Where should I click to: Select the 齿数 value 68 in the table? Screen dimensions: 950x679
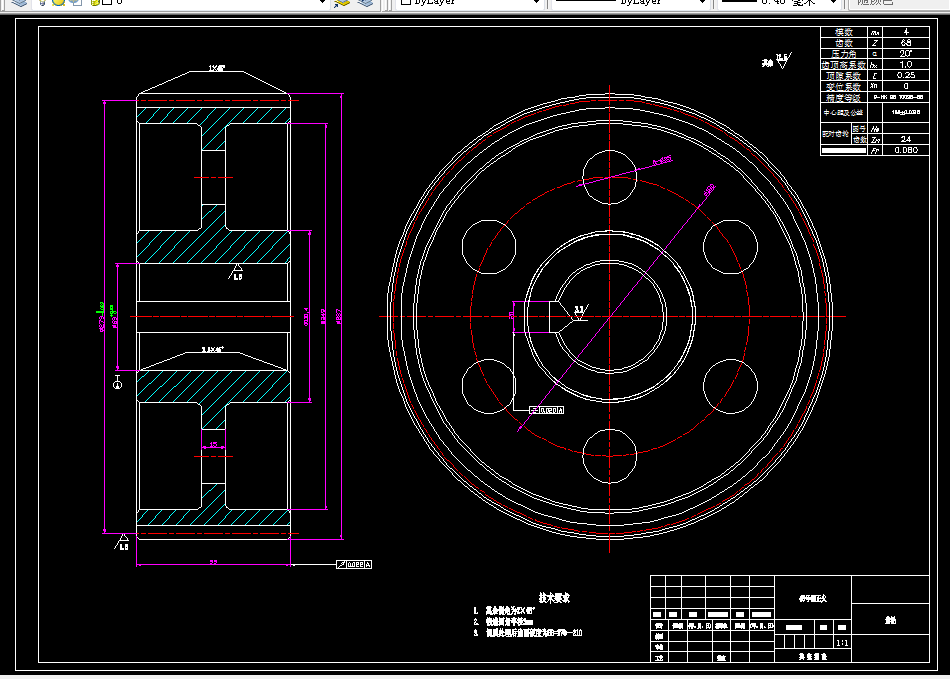click(906, 43)
